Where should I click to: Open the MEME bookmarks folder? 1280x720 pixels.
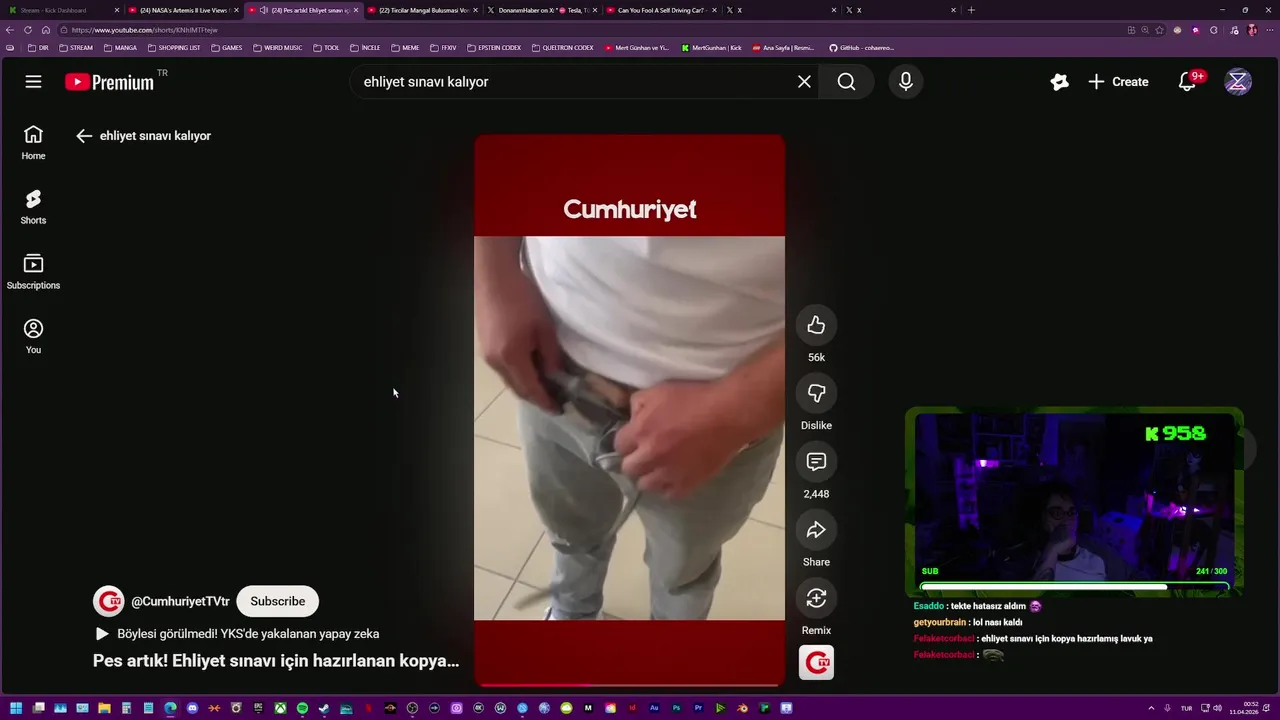pos(406,48)
